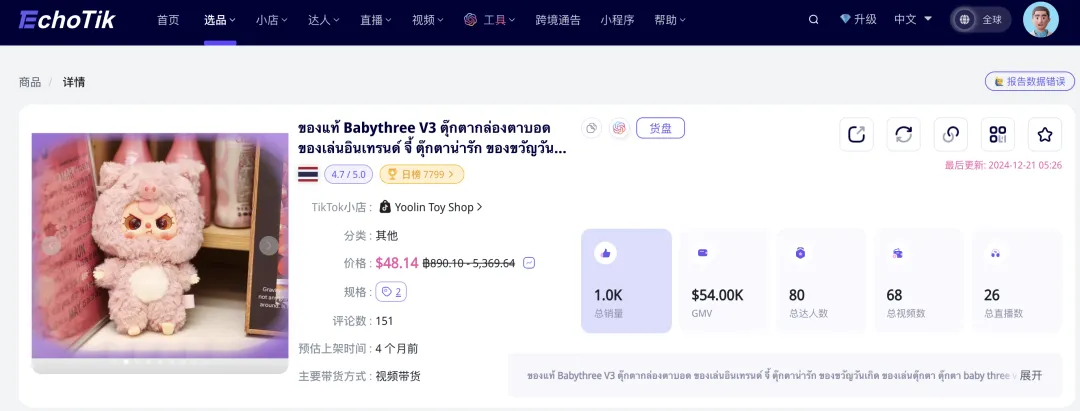Click the icon on 总直播数 card
This screenshot has height=411, width=1080.
click(995, 253)
